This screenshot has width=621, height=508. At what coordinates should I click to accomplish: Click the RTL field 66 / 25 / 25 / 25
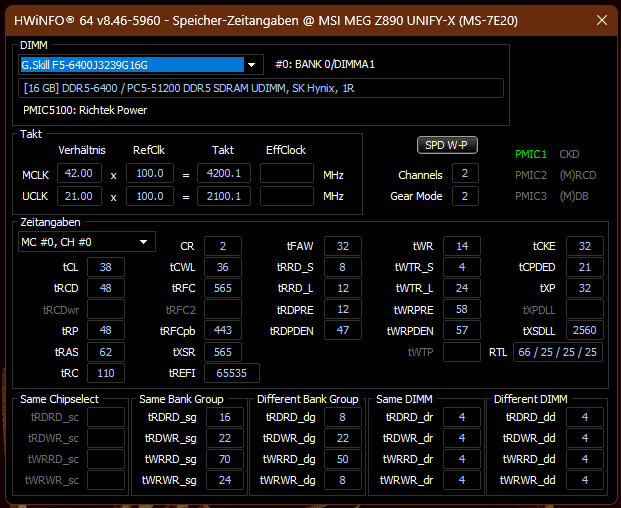[x=558, y=352]
